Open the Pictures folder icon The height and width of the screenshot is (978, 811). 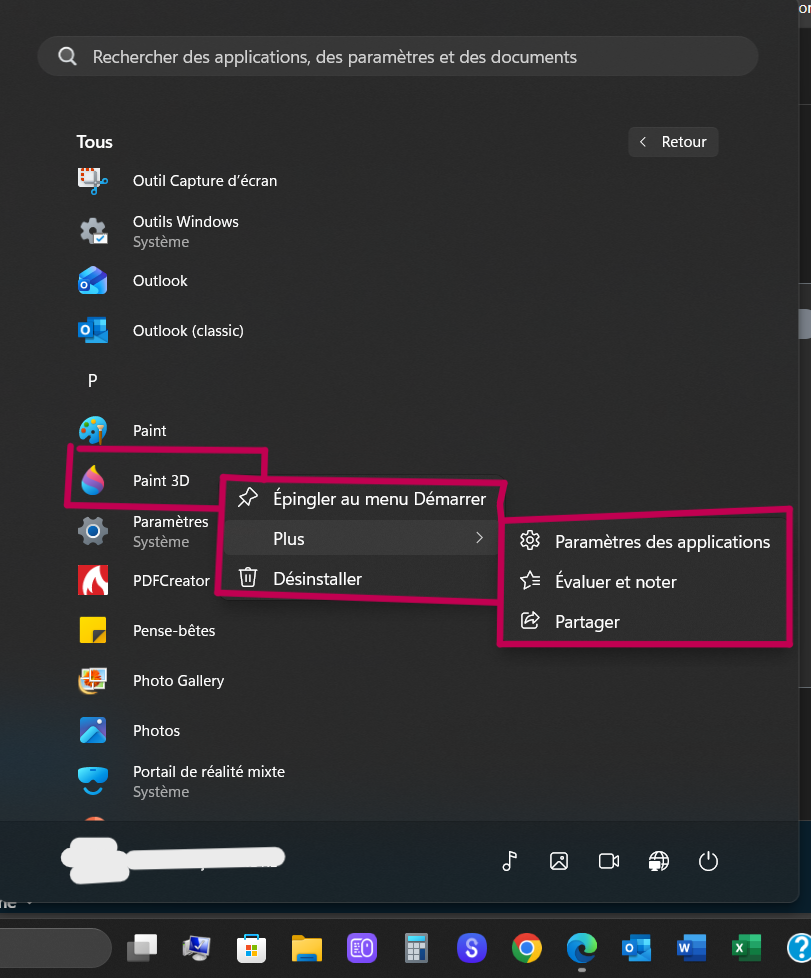point(559,861)
